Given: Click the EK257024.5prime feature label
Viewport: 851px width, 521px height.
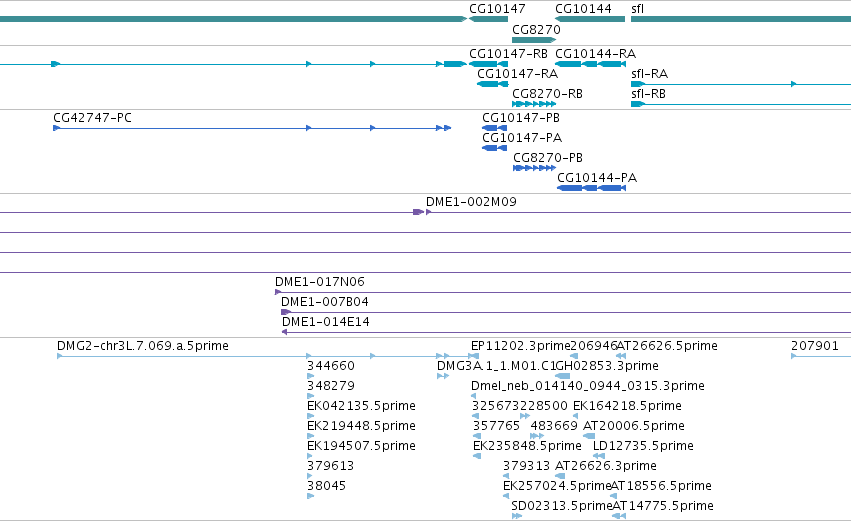Looking at the screenshot, I should (x=557, y=486).
